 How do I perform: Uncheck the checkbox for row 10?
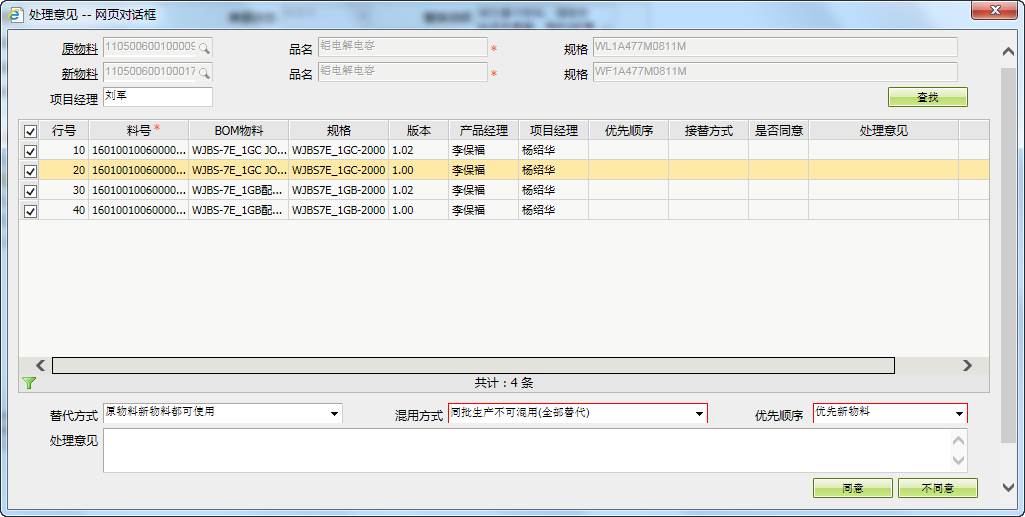pos(30,150)
